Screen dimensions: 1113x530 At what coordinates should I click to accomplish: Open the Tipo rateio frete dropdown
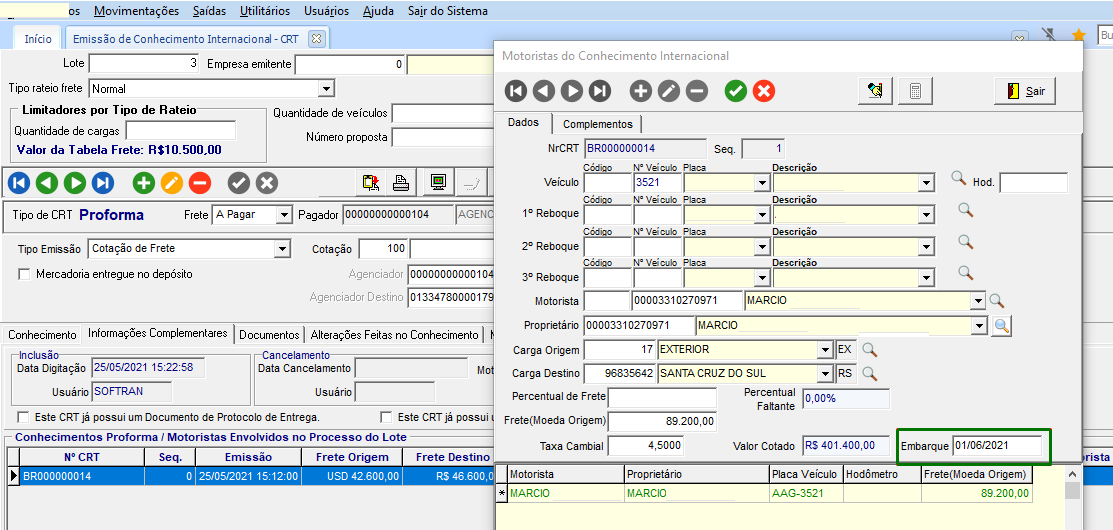[325, 89]
